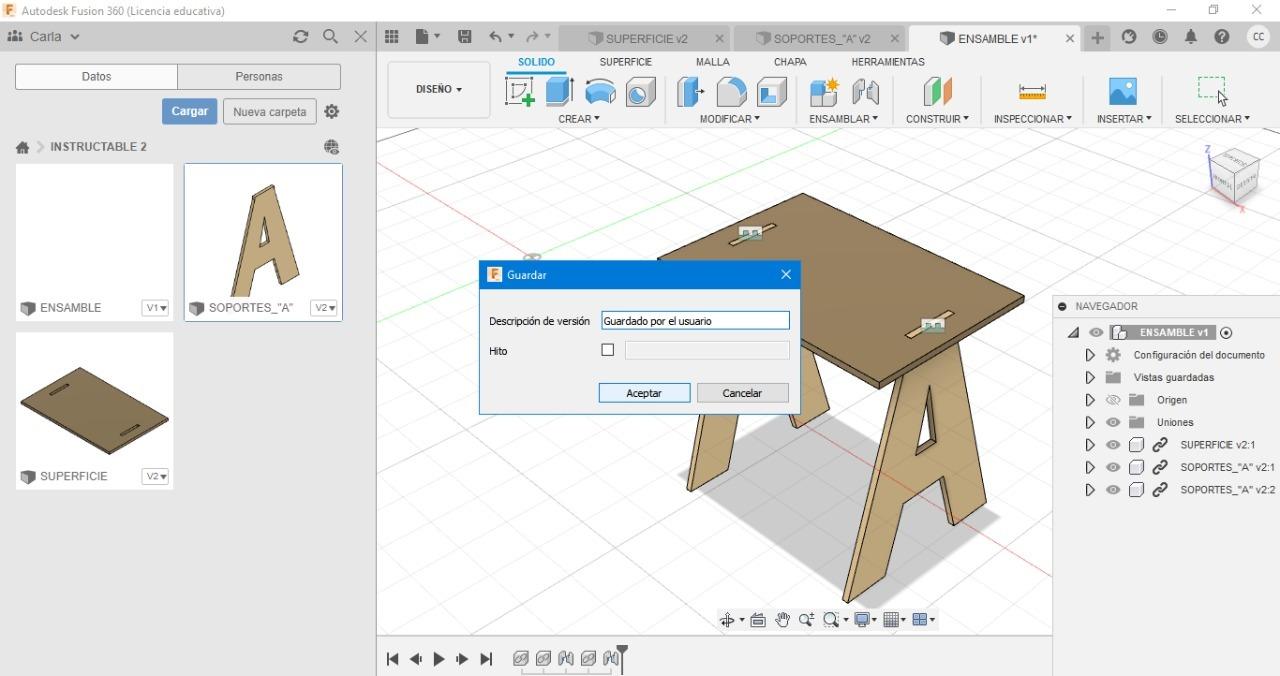Toggle visibility of ENSAMBLE v1 root
1280x676 pixels.
(x=1097, y=333)
